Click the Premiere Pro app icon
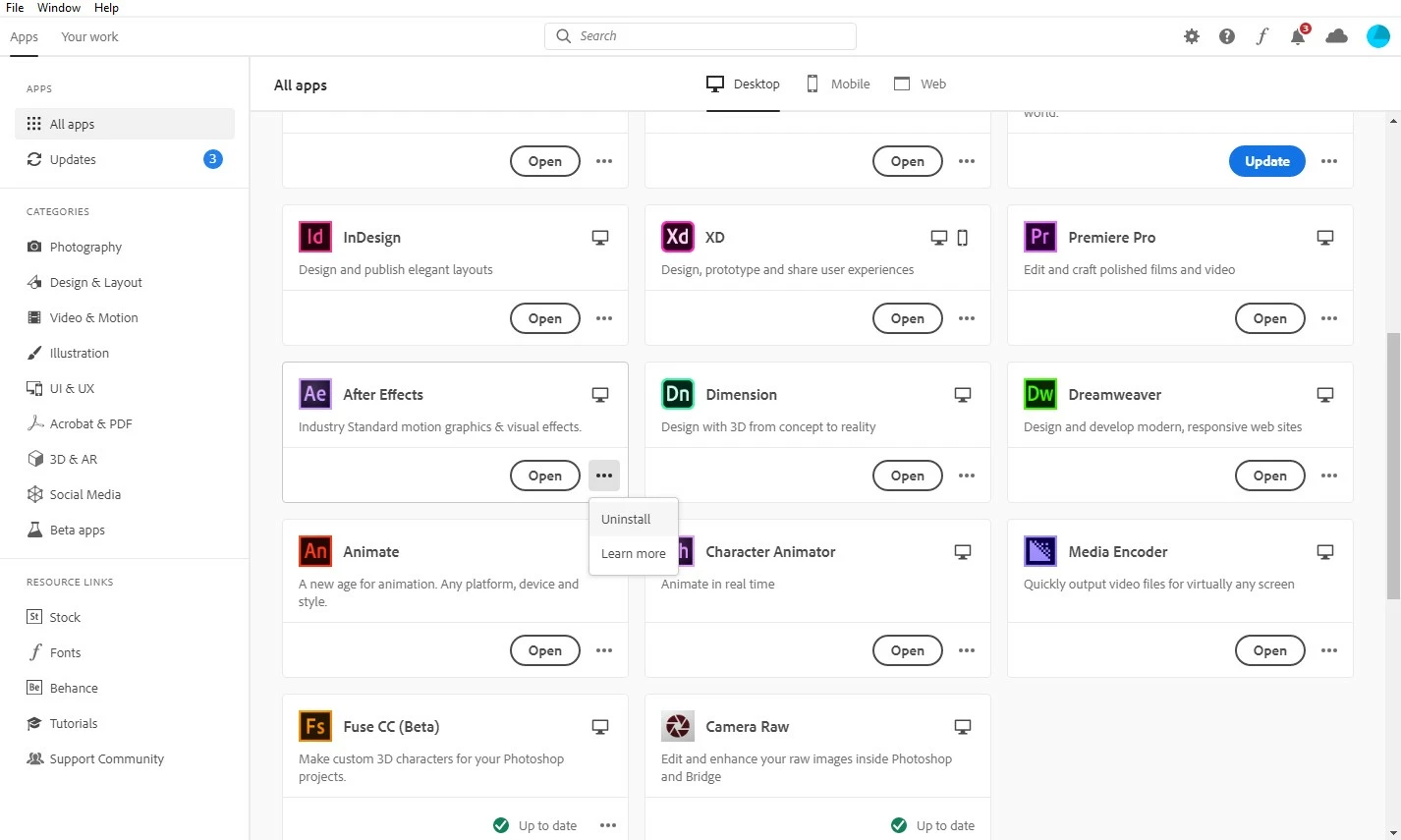The image size is (1401, 840). point(1039,237)
